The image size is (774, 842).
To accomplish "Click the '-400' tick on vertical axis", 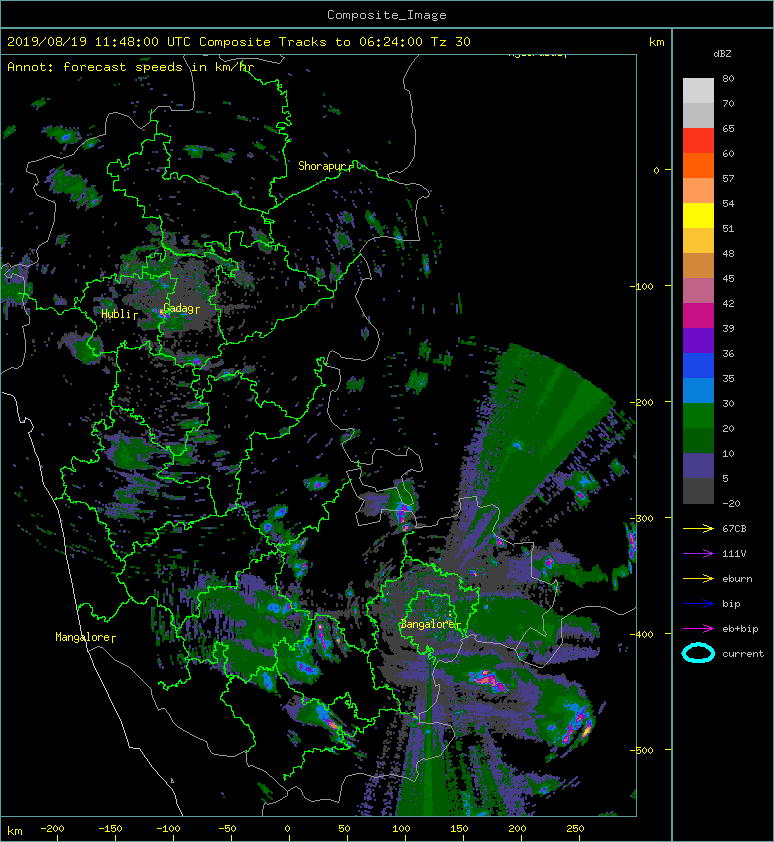I will (643, 634).
